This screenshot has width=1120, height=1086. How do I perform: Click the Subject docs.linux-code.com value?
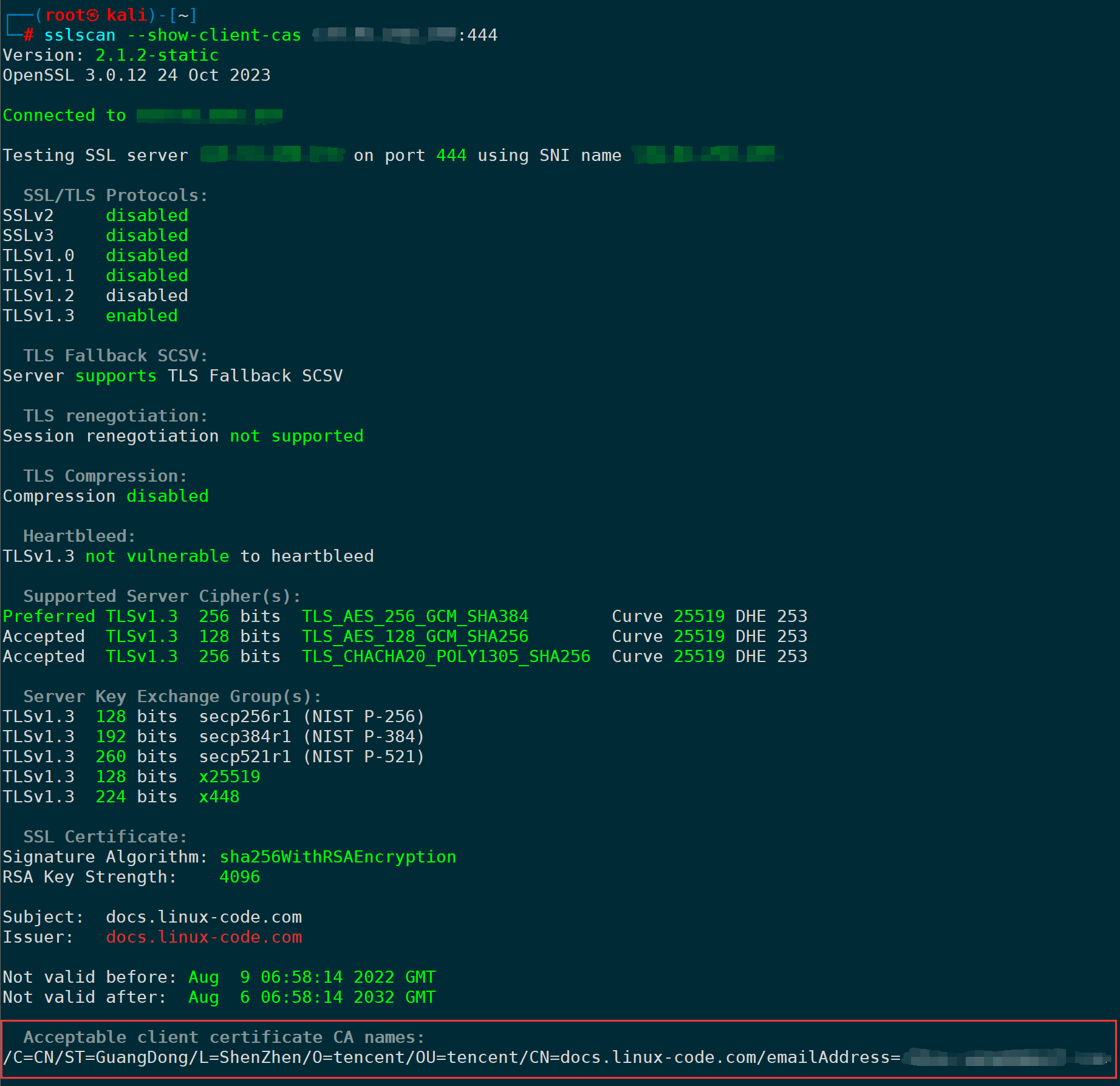coord(204,917)
